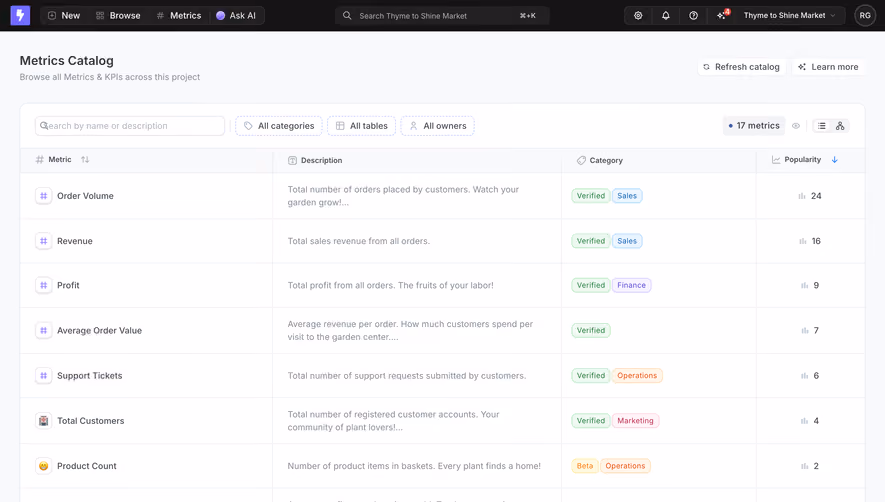This screenshot has height=502, width=885.
Task: Click the Operations tag on Product Count row
Action: (x=625, y=466)
